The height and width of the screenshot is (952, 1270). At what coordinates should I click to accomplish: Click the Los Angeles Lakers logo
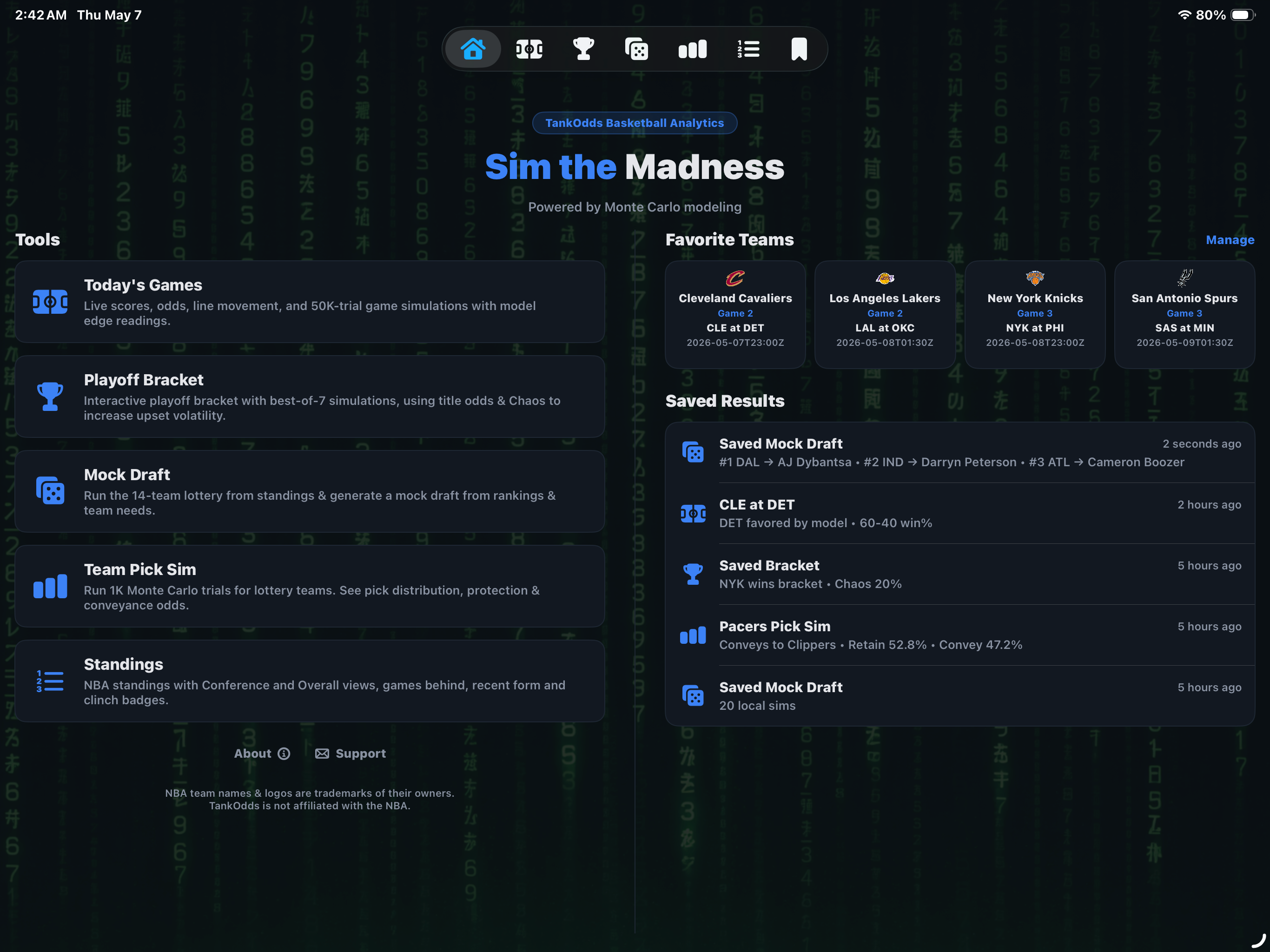click(885, 278)
